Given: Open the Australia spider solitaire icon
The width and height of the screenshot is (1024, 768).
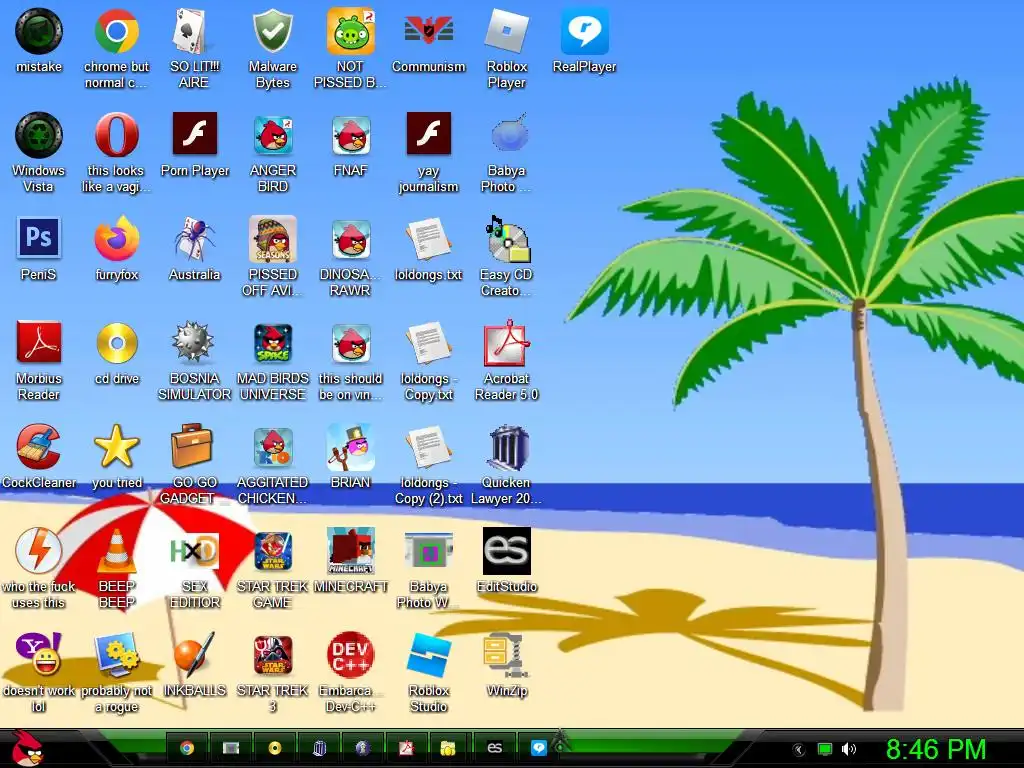Looking at the screenshot, I should (x=194, y=239).
